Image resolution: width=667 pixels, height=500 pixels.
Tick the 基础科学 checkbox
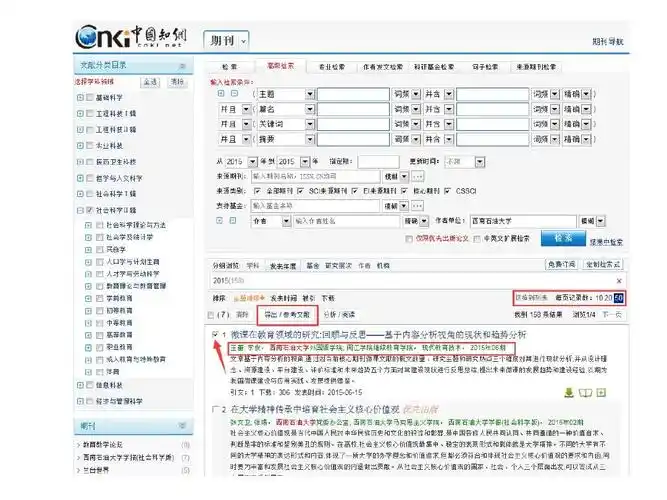click(x=89, y=97)
